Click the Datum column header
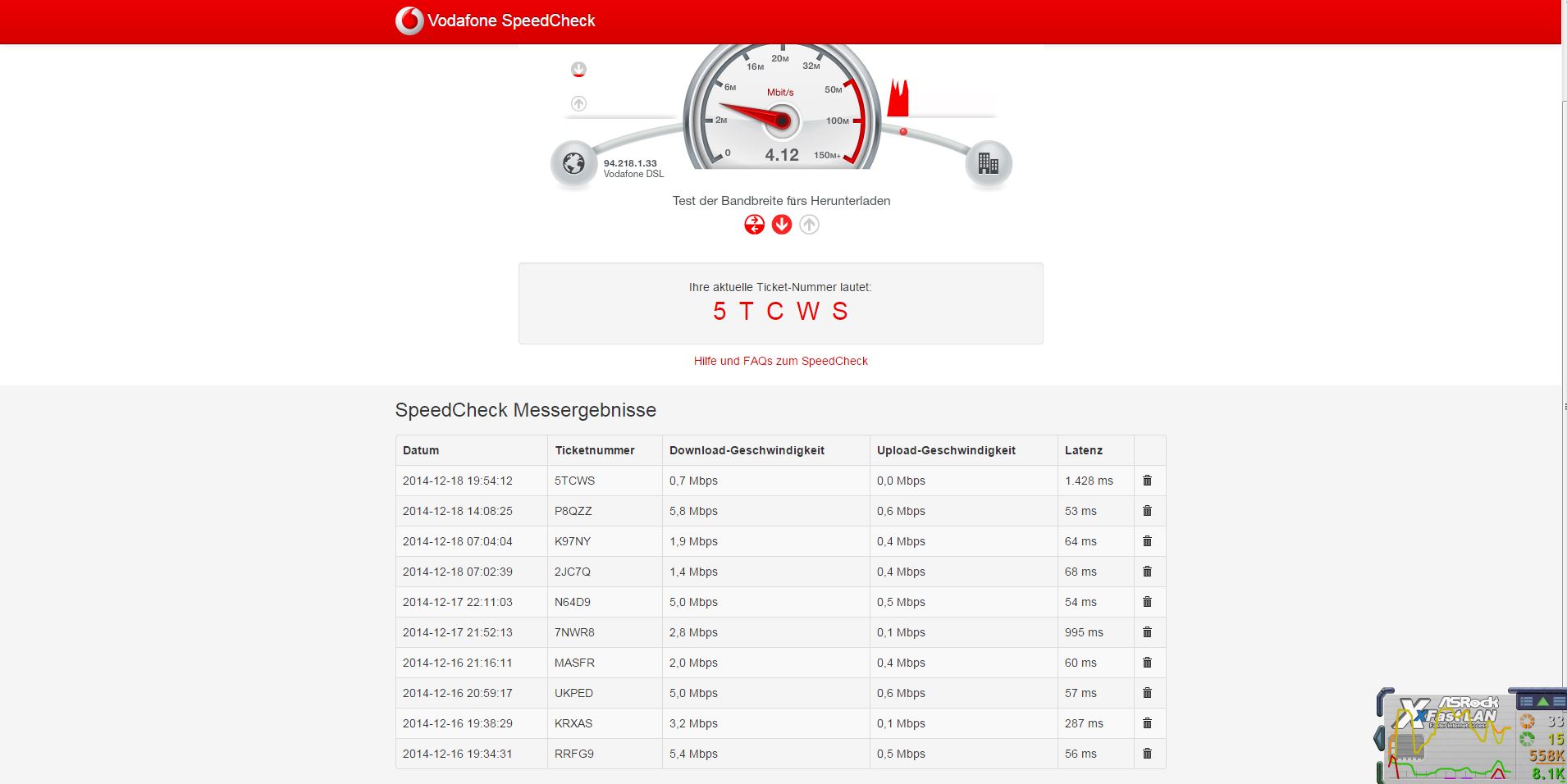The image size is (1567, 784). pyautogui.click(x=421, y=450)
